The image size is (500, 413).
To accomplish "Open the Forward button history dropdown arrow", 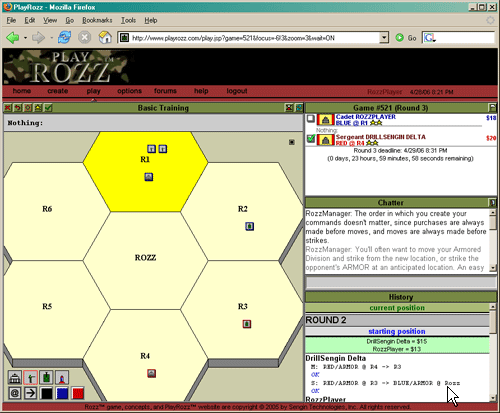I will [51, 38].
